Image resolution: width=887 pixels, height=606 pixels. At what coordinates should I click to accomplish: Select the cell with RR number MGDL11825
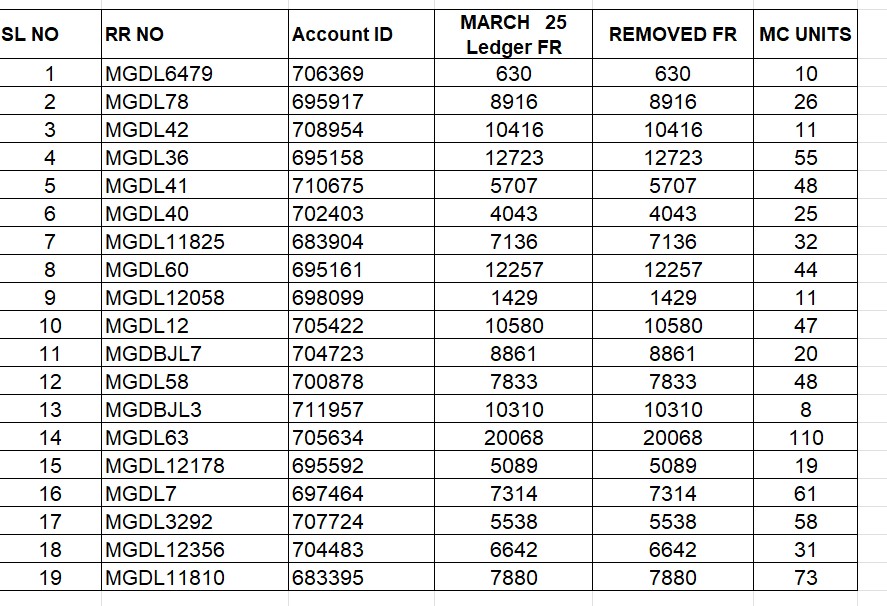(x=195, y=241)
